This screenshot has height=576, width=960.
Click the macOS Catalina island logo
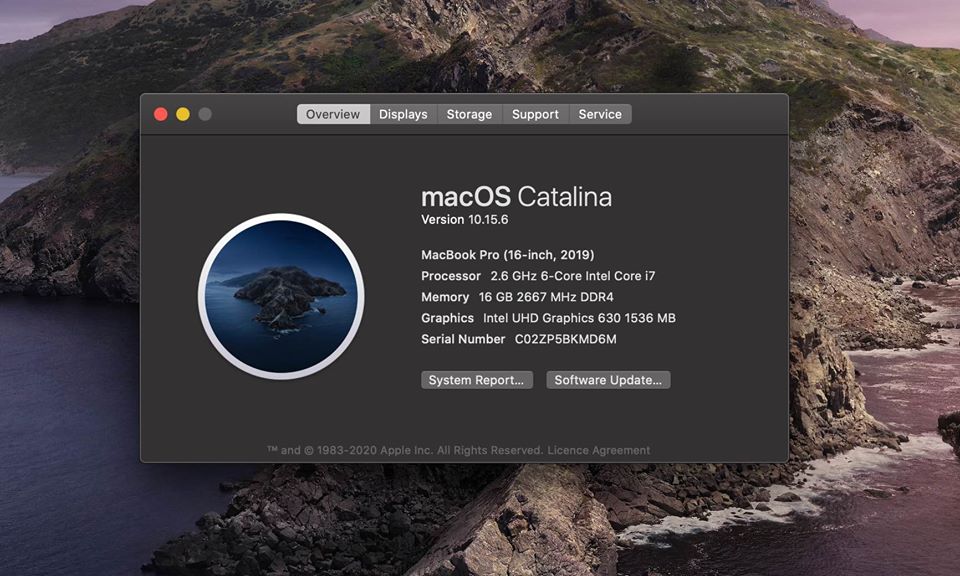(281, 296)
